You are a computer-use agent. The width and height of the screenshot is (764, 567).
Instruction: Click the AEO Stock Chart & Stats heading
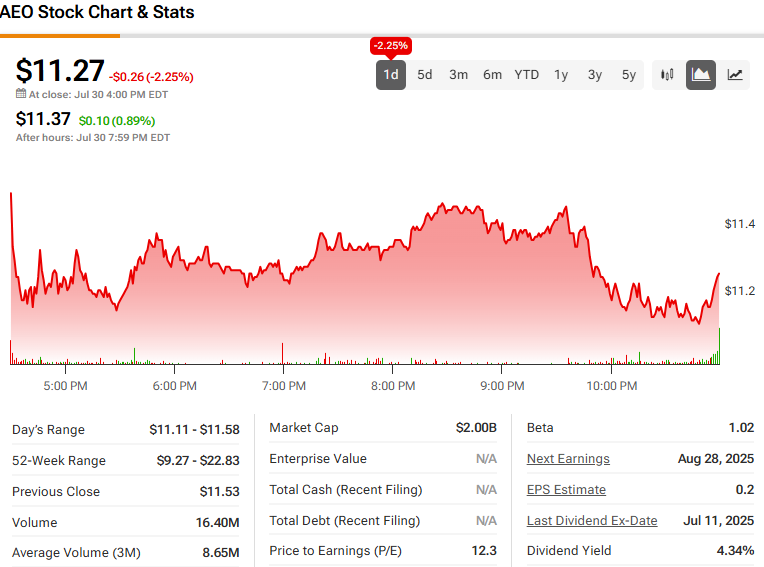97,12
